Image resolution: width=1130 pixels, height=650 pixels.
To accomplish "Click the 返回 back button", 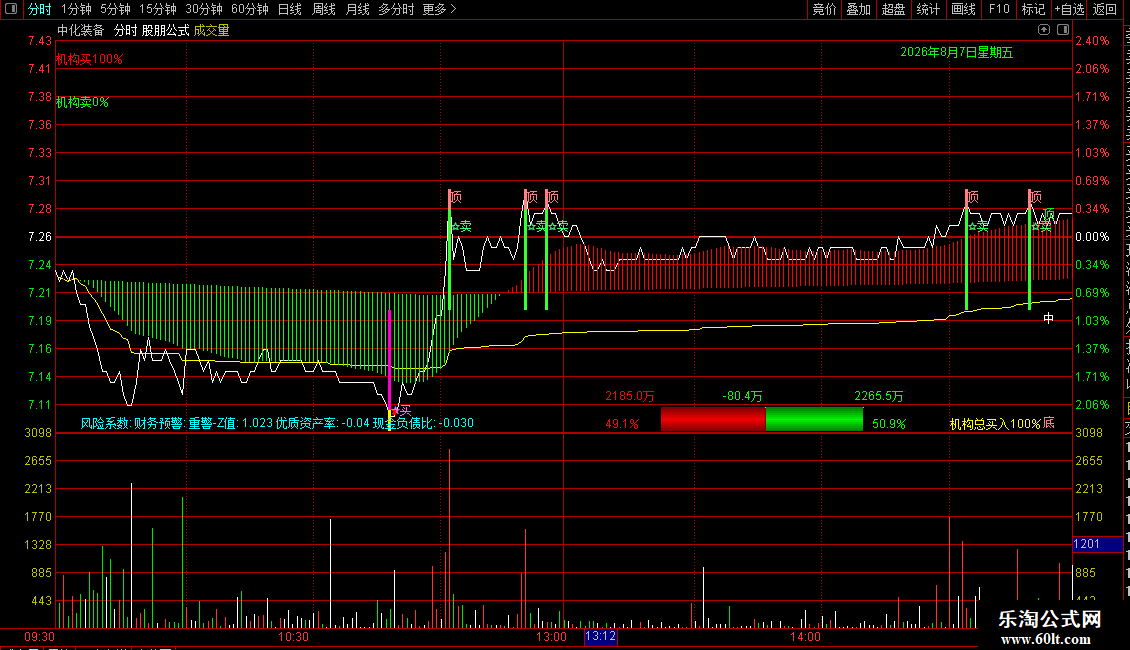I will click(x=1105, y=9).
